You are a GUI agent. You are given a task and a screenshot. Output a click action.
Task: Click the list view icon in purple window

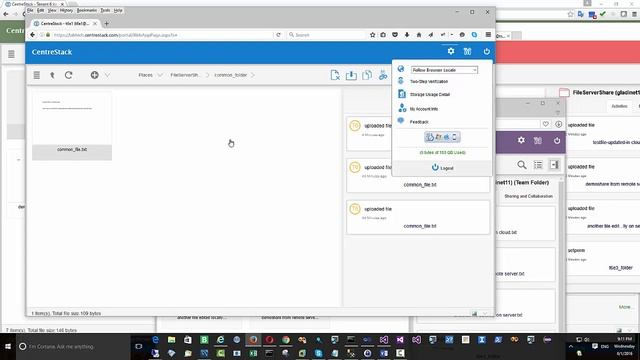point(538,165)
